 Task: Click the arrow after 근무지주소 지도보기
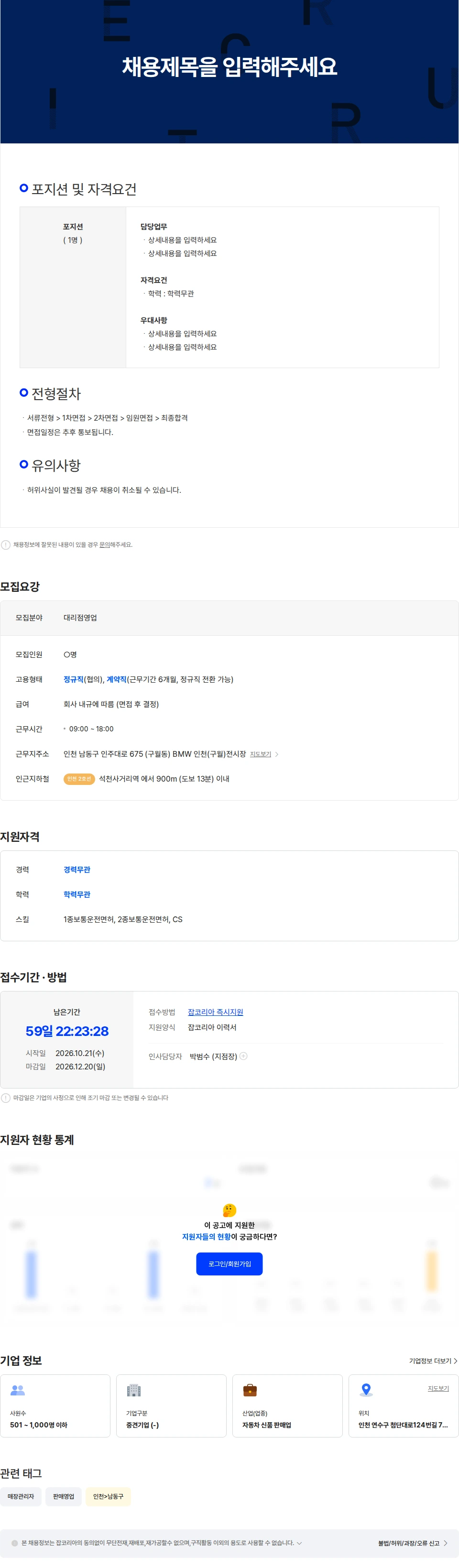pos(277,753)
